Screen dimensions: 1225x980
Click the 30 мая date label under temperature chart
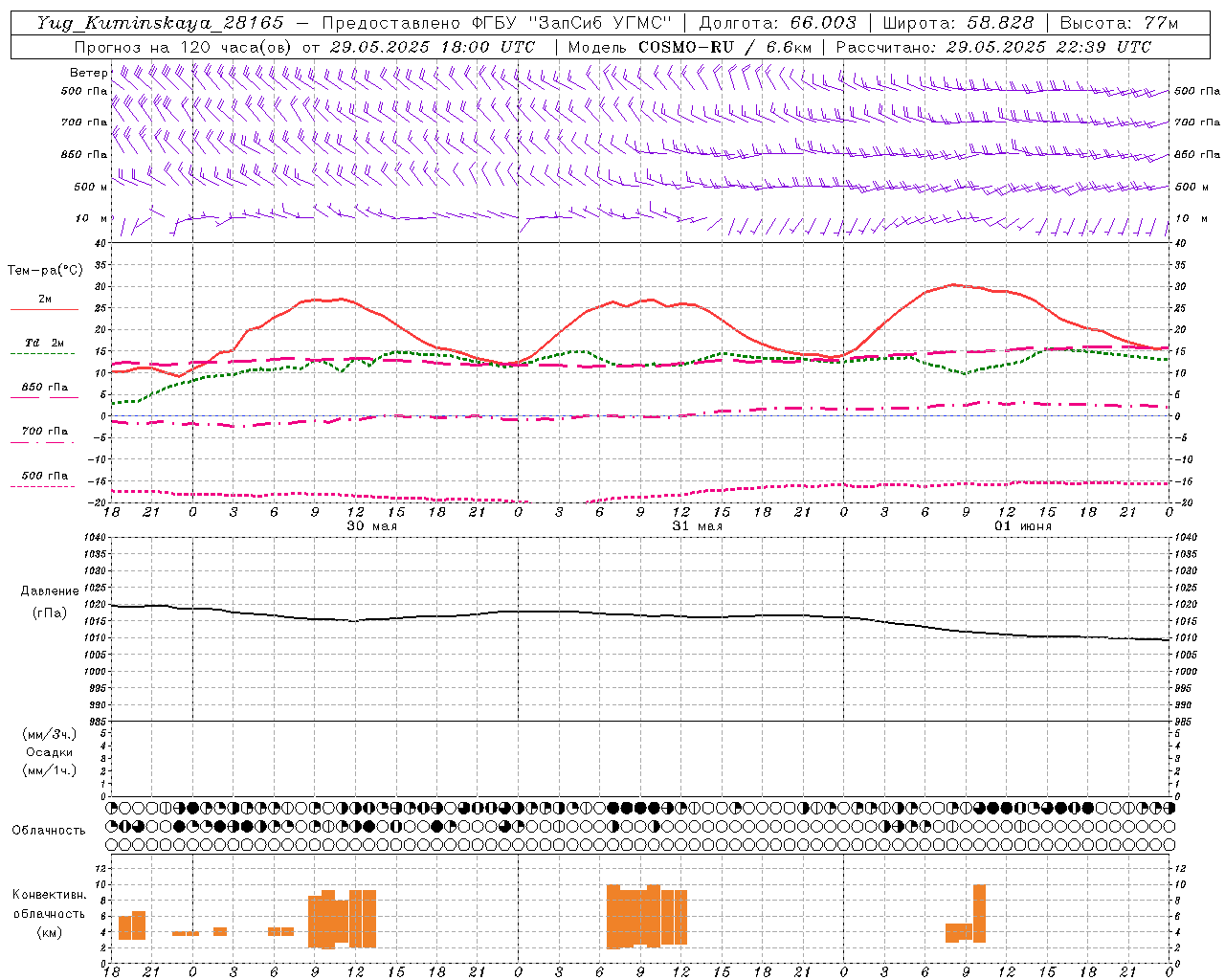pos(372,526)
